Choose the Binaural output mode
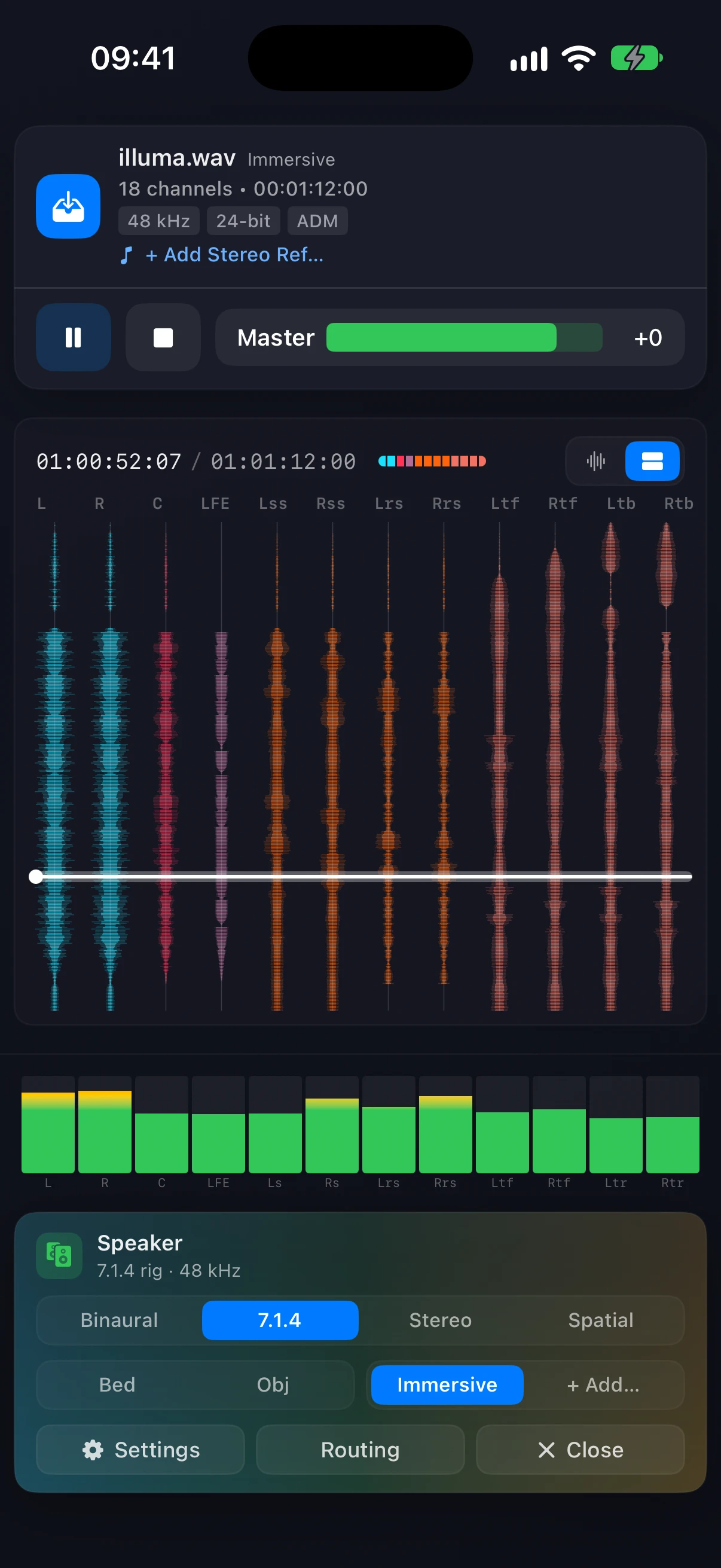Screen dimensions: 721x1568 [x=119, y=1320]
